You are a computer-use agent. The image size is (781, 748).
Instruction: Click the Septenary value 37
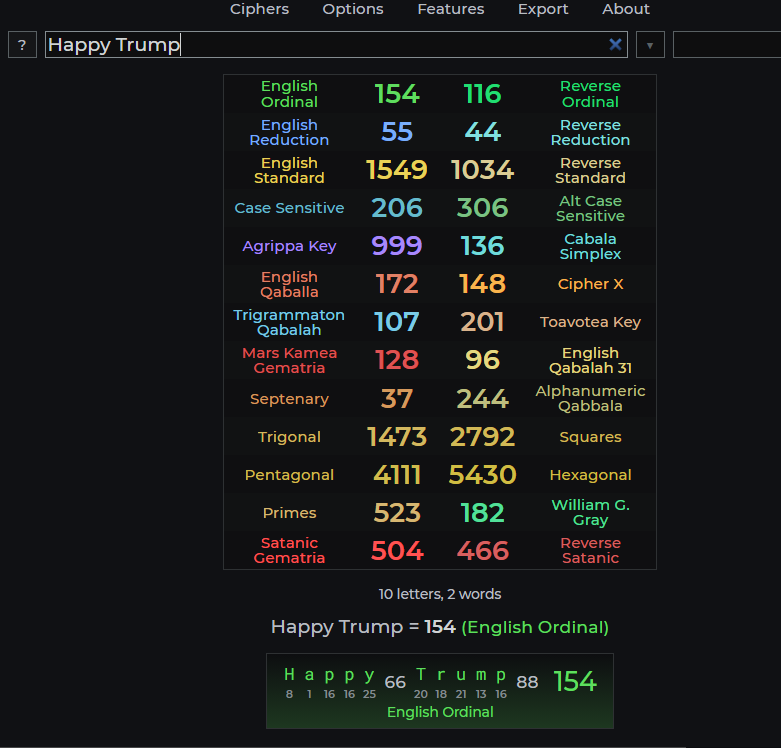[x=397, y=398]
